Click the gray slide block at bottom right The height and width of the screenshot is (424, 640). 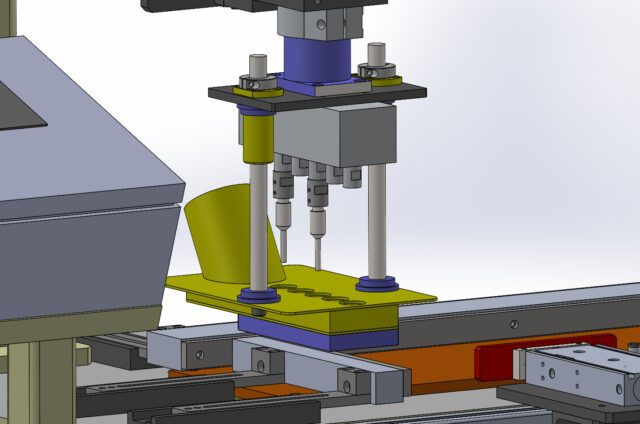pos(575,368)
